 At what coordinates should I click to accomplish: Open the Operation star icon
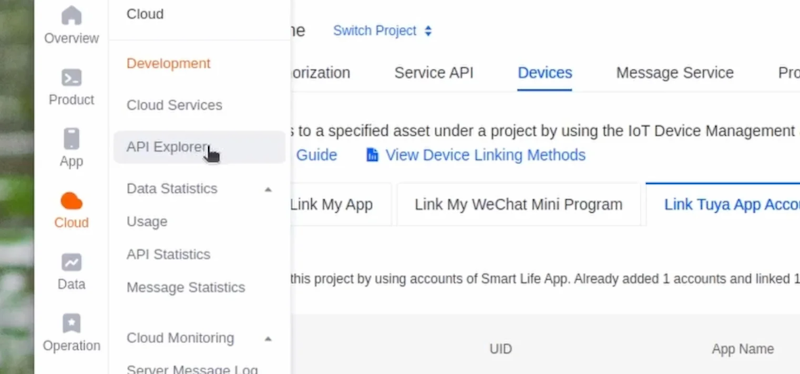coord(71,323)
